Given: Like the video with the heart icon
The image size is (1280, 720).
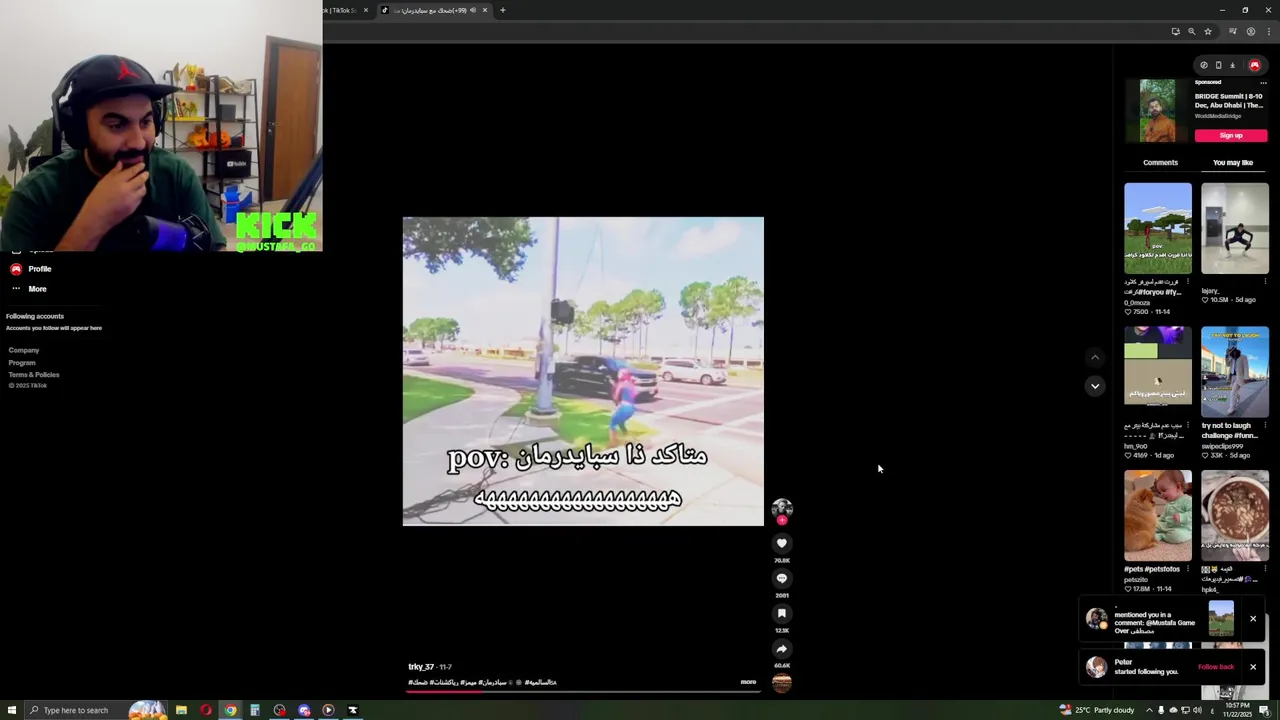Looking at the screenshot, I should point(782,543).
